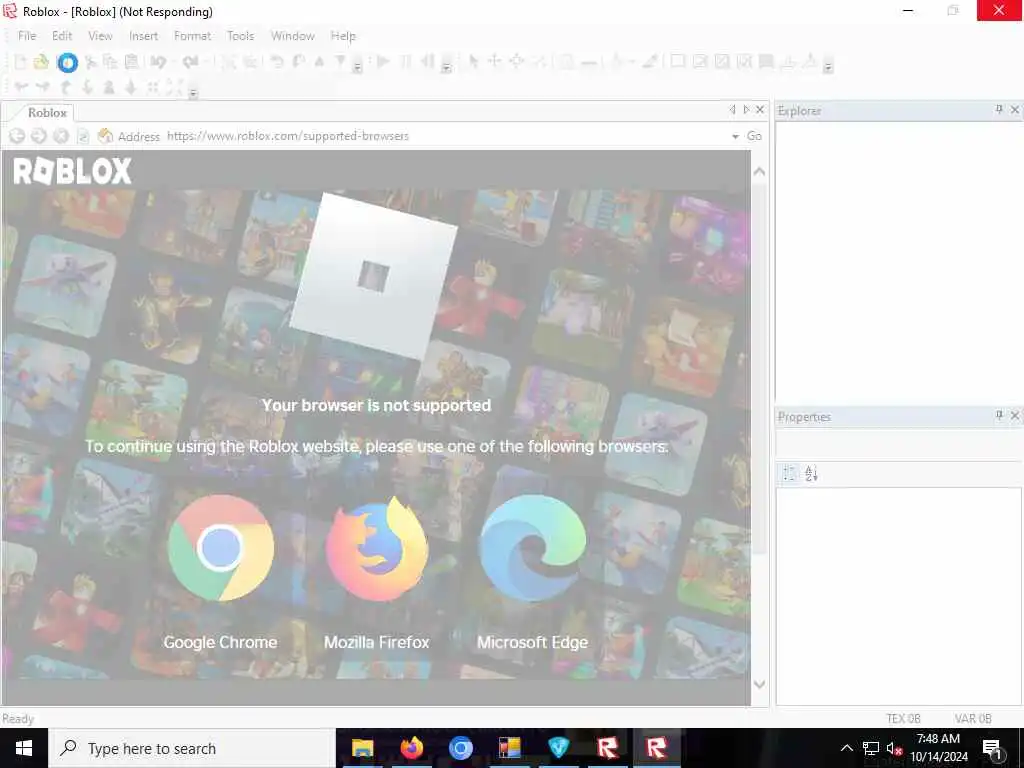Click the muted volume tray icon
Image resolution: width=1024 pixels, height=768 pixels.
(894, 748)
